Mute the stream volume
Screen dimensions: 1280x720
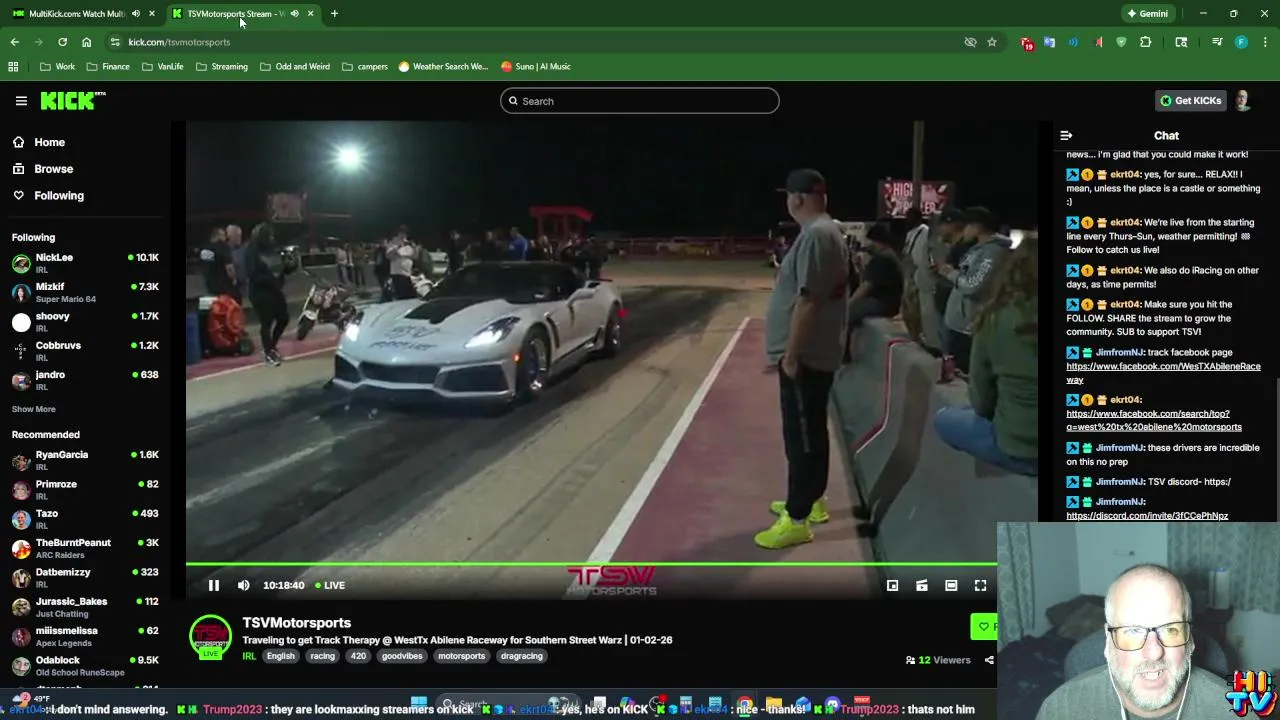[244, 585]
